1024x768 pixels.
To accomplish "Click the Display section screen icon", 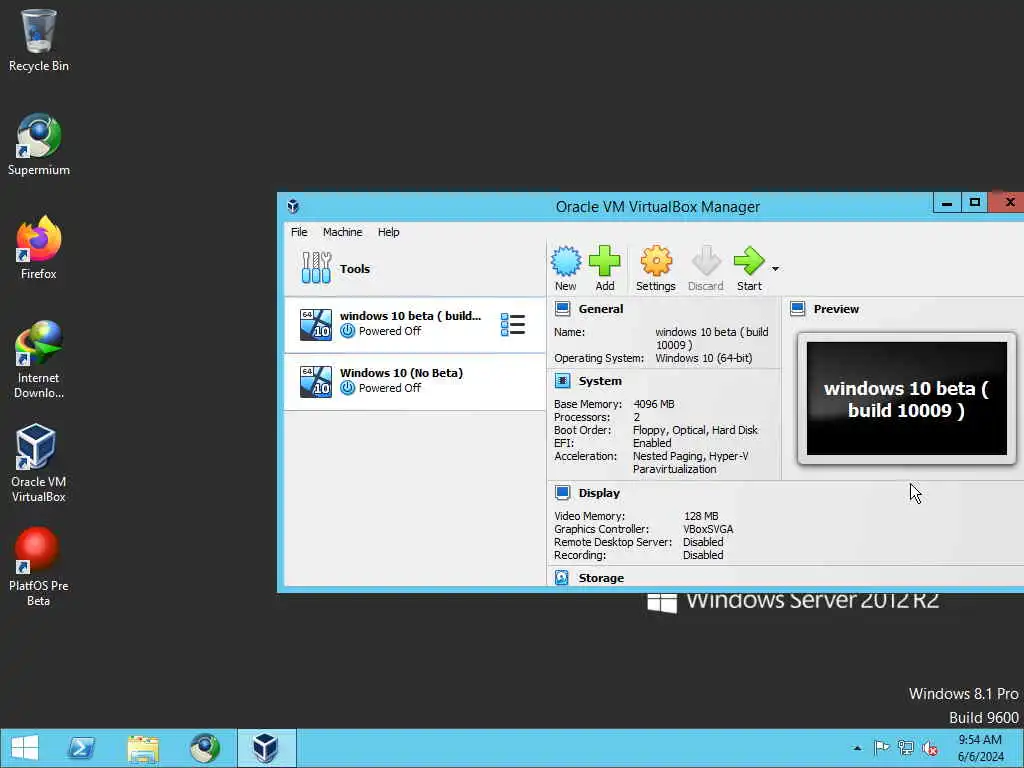I will [562, 492].
